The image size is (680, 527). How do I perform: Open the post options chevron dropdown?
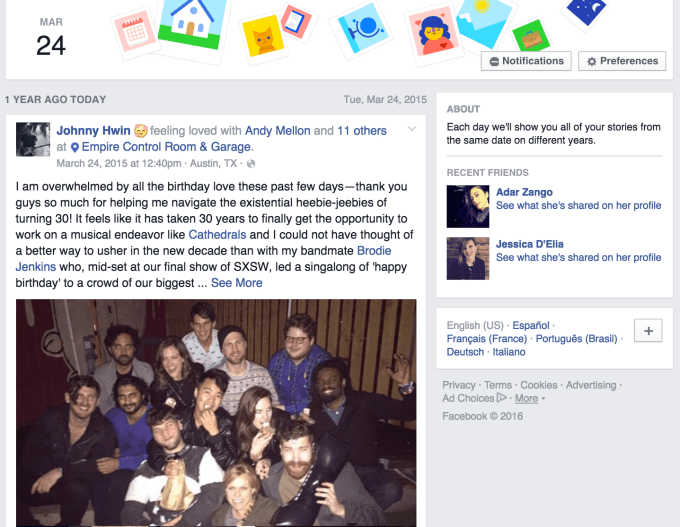point(412,129)
